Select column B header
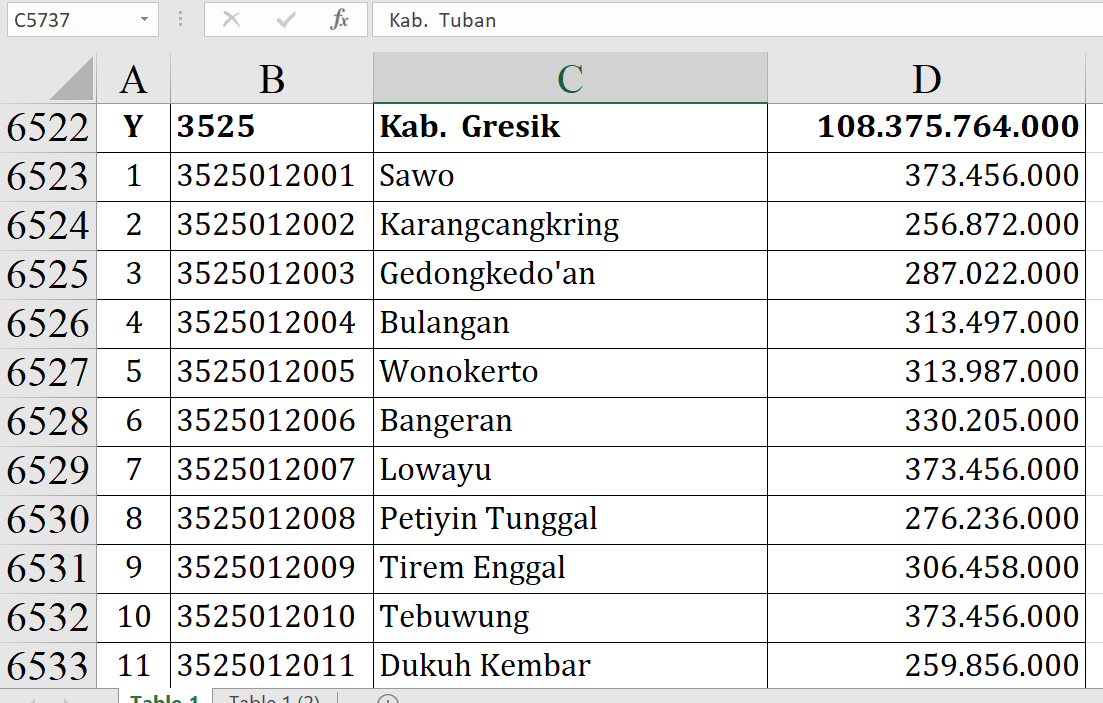1103x703 pixels. click(x=271, y=79)
